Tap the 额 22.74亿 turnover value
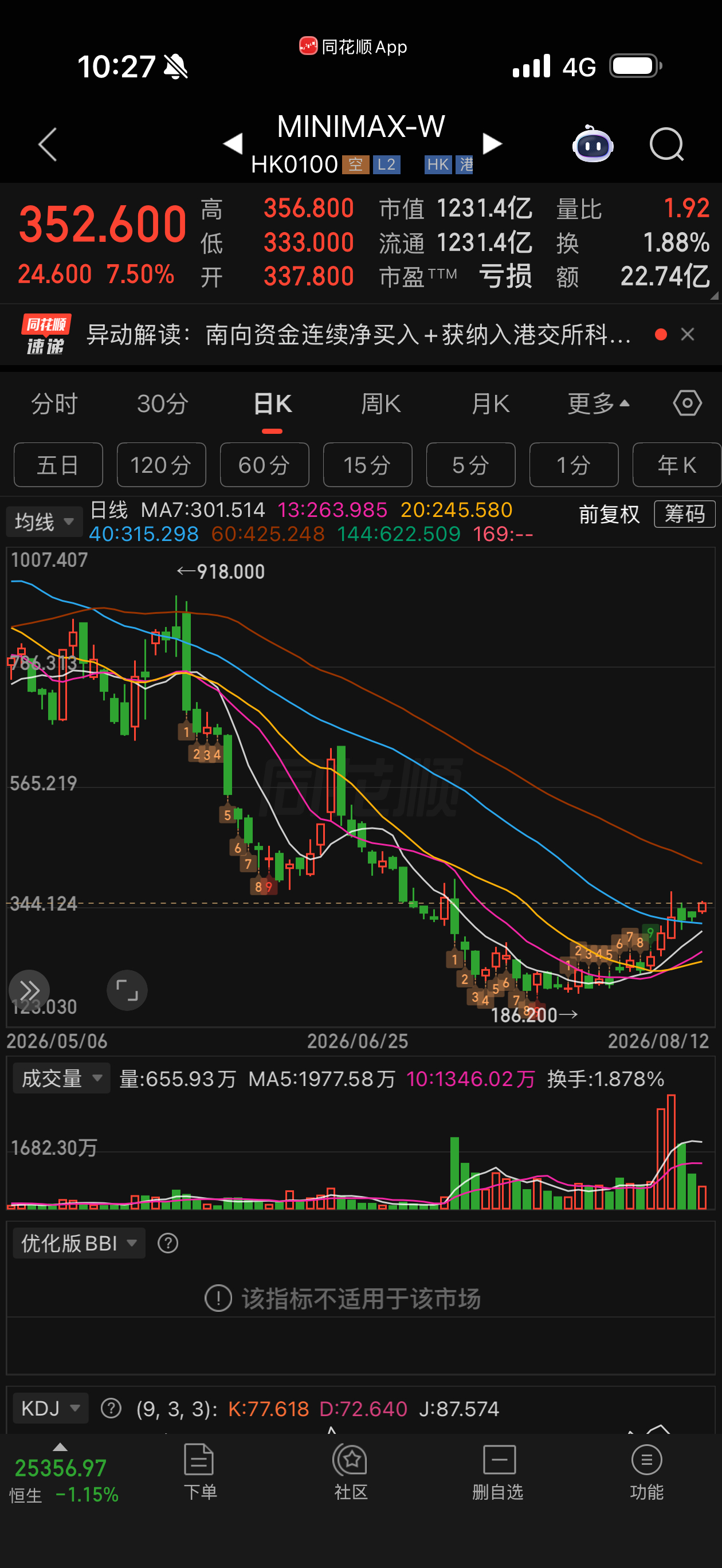 point(665,276)
